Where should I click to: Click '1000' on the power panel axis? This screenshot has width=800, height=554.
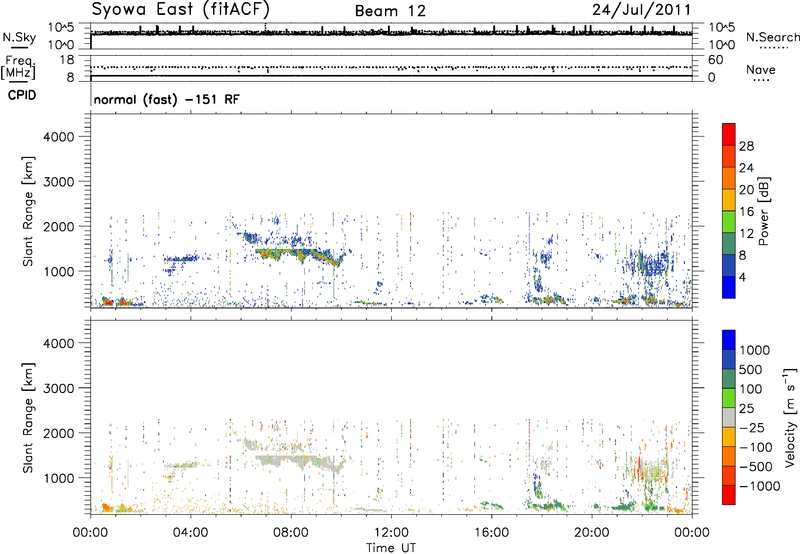click(59, 271)
